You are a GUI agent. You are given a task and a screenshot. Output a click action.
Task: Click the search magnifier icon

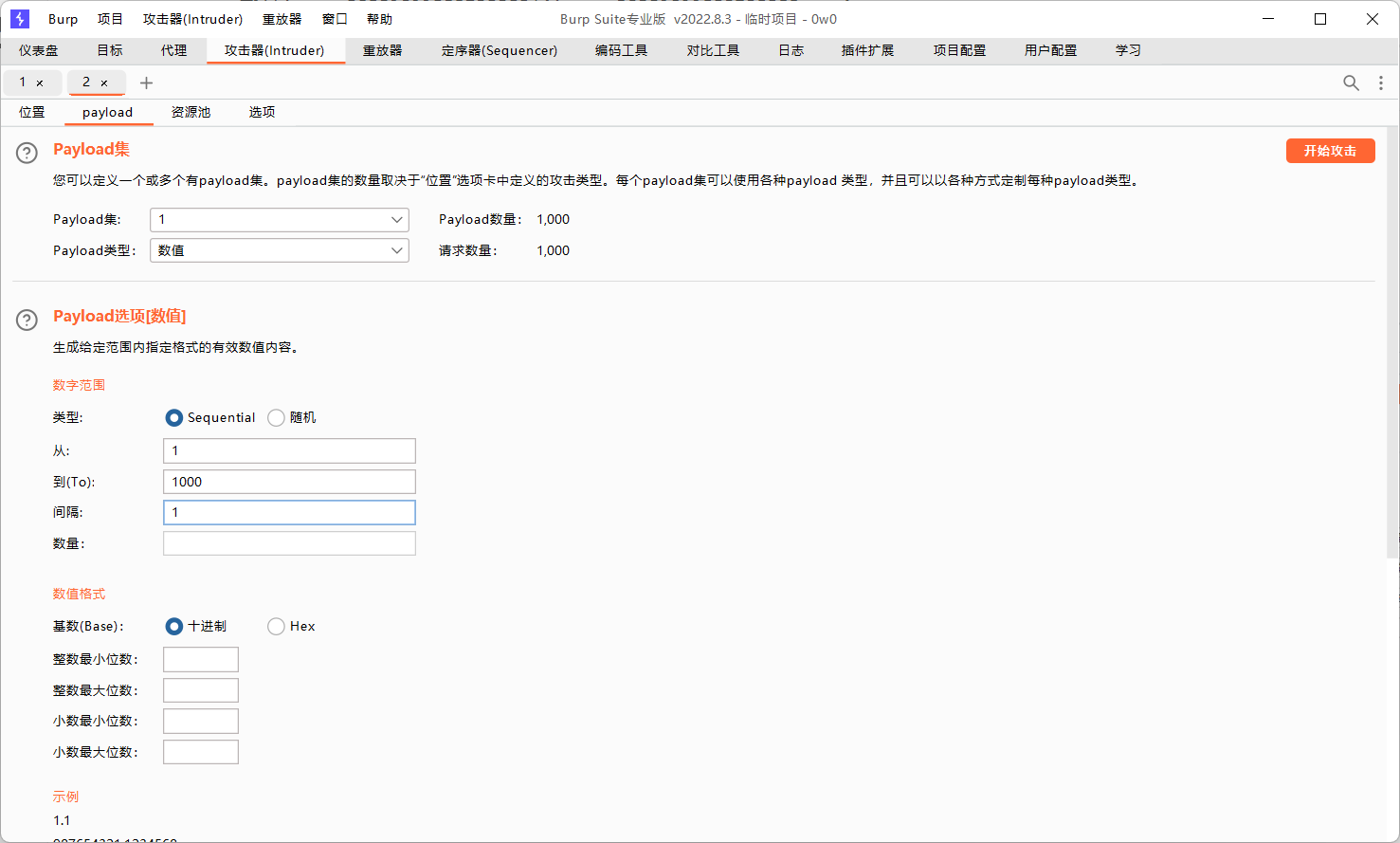point(1351,82)
